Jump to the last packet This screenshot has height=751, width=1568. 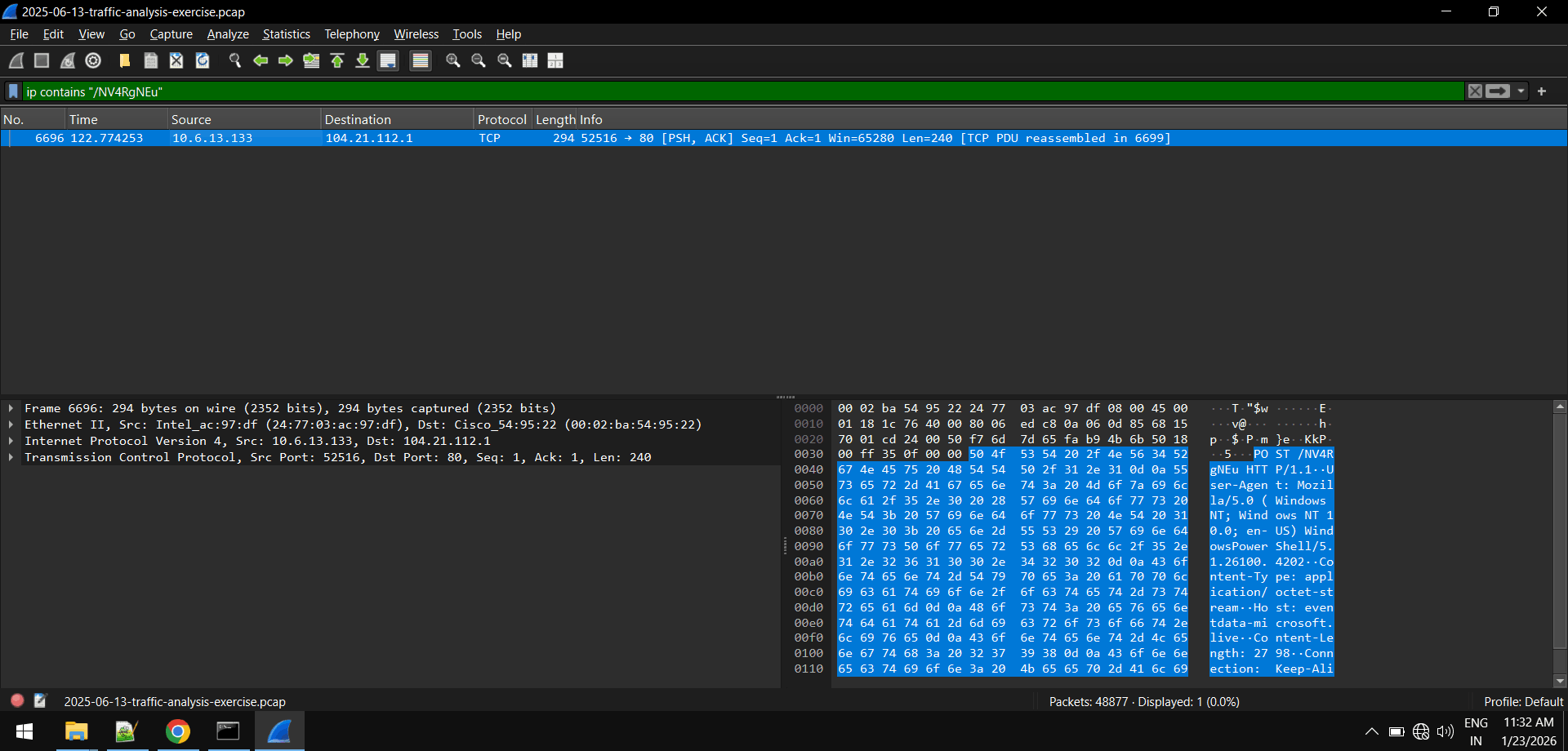pyautogui.click(x=363, y=60)
